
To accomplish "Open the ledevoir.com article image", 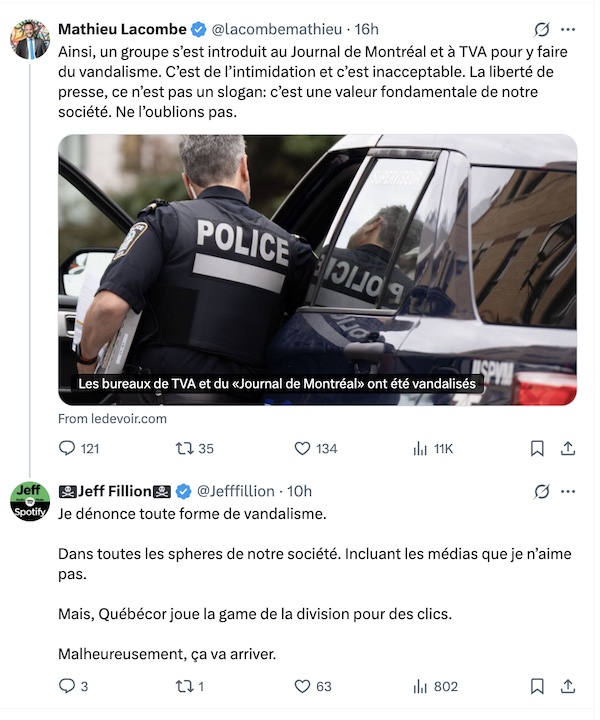I will tap(317, 270).
